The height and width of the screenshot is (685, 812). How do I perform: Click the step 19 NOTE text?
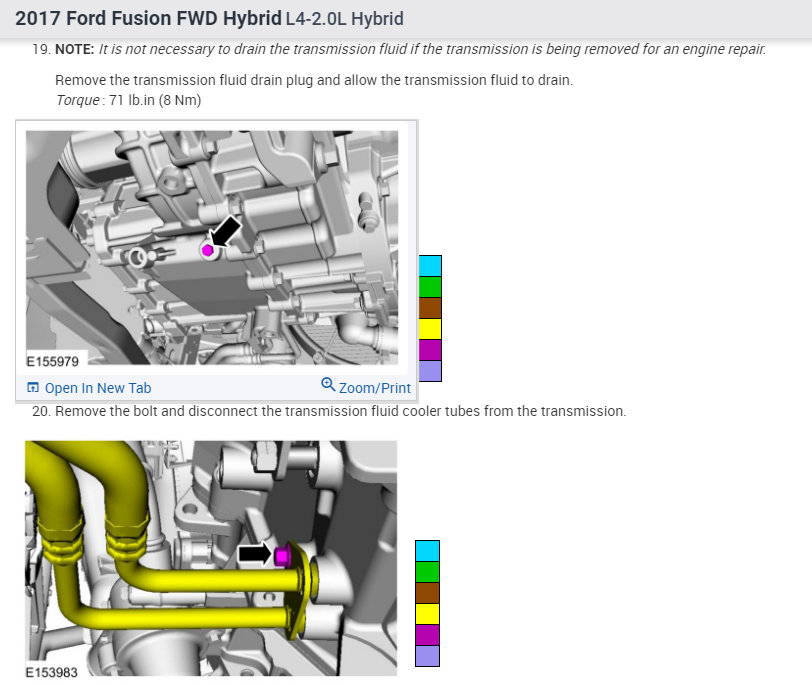411,49
